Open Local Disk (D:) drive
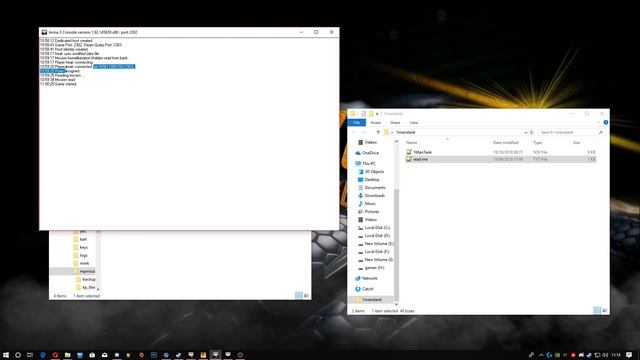640x360 pixels. pyautogui.click(x=377, y=236)
